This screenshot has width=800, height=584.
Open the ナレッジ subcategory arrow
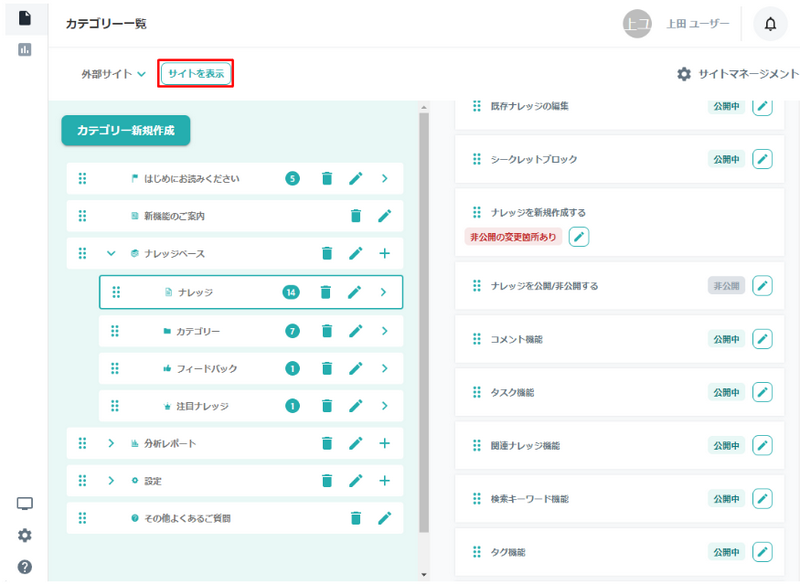click(383, 292)
